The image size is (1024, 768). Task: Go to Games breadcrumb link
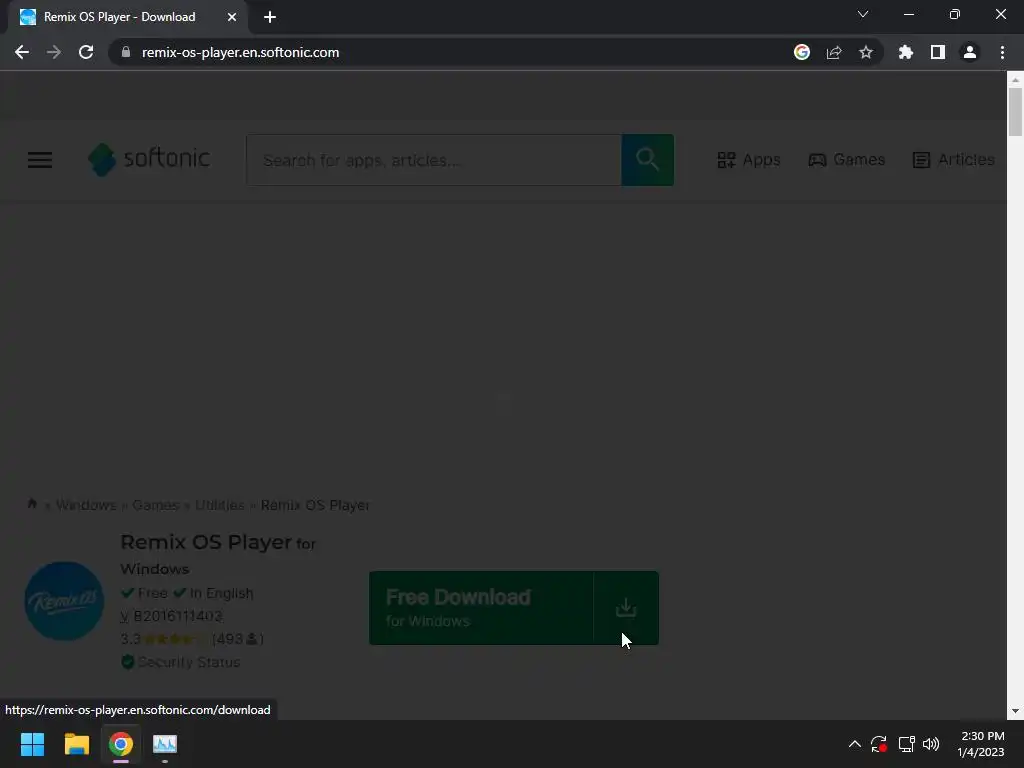[x=155, y=505]
